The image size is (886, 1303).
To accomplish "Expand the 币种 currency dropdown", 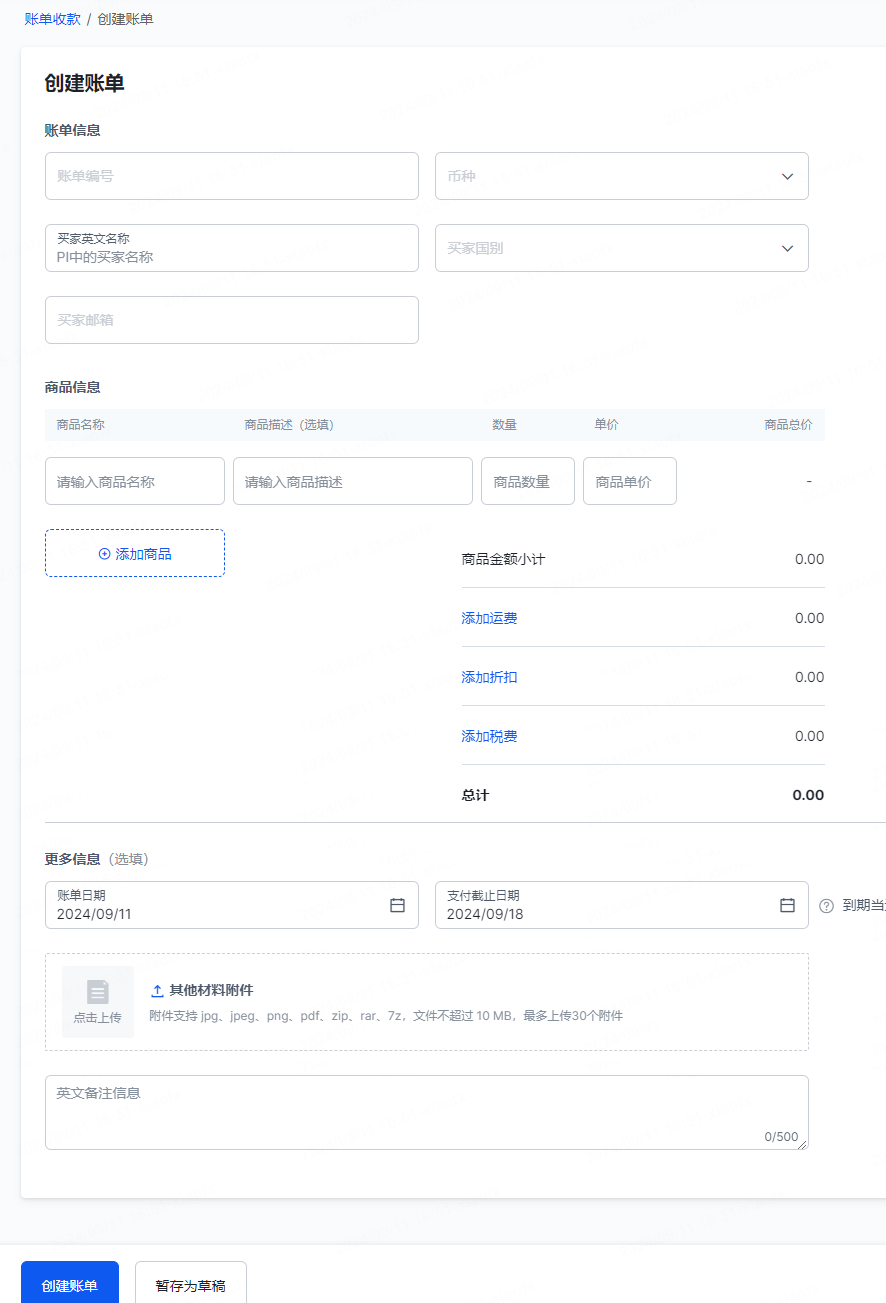I will coord(787,176).
